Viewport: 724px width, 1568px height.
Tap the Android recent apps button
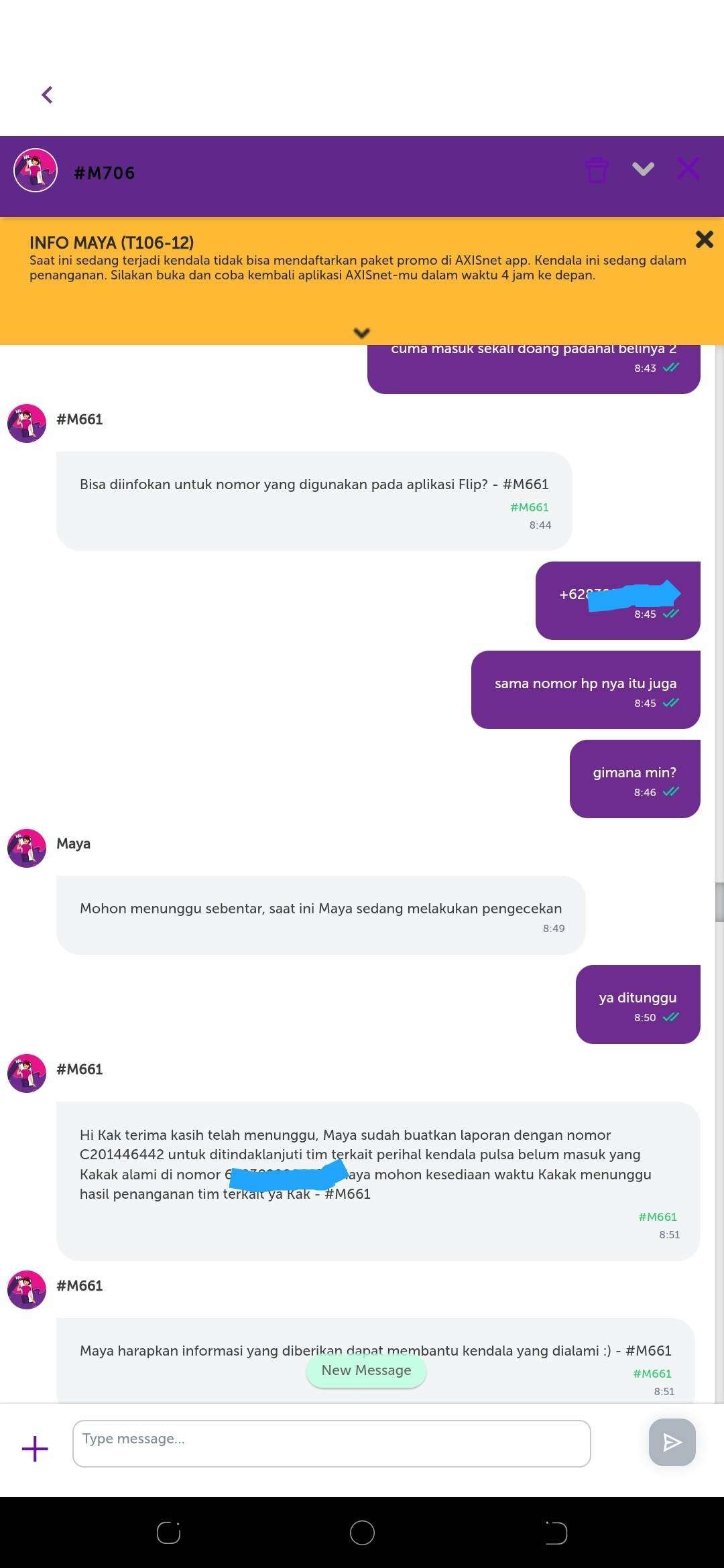click(168, 1532)
